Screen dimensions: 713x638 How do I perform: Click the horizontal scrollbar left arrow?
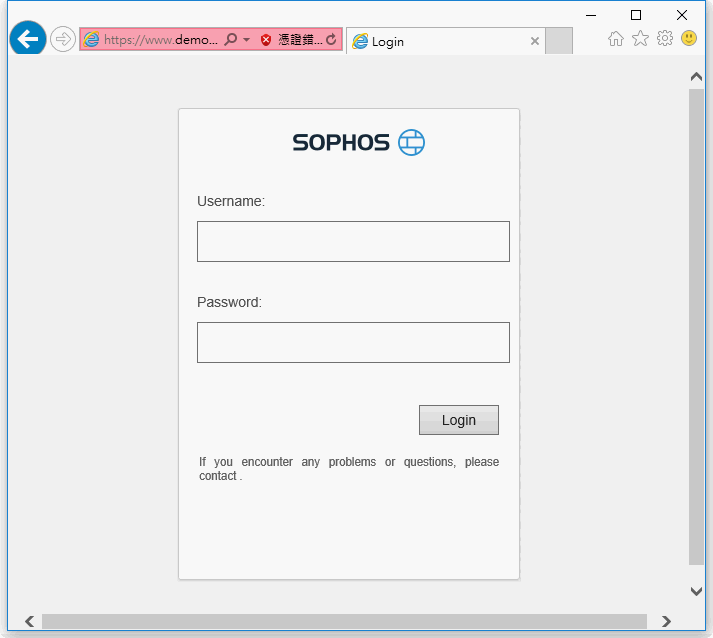[x=30, y=621]
